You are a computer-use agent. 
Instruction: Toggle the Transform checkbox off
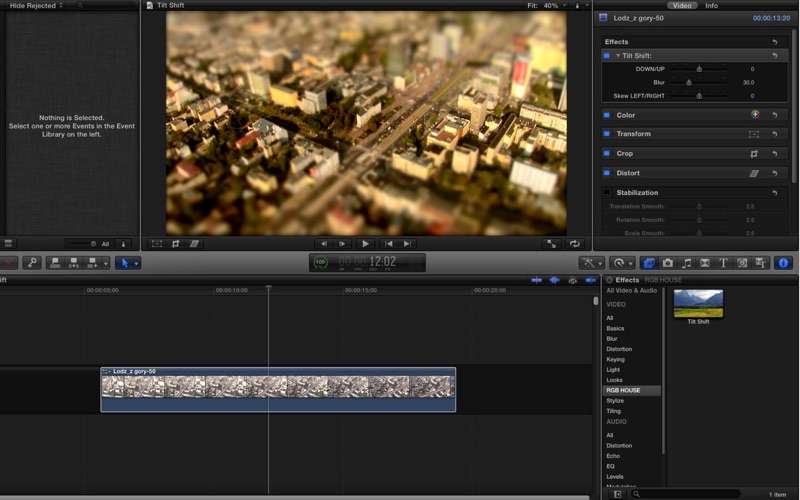click(x=607, y=134)
